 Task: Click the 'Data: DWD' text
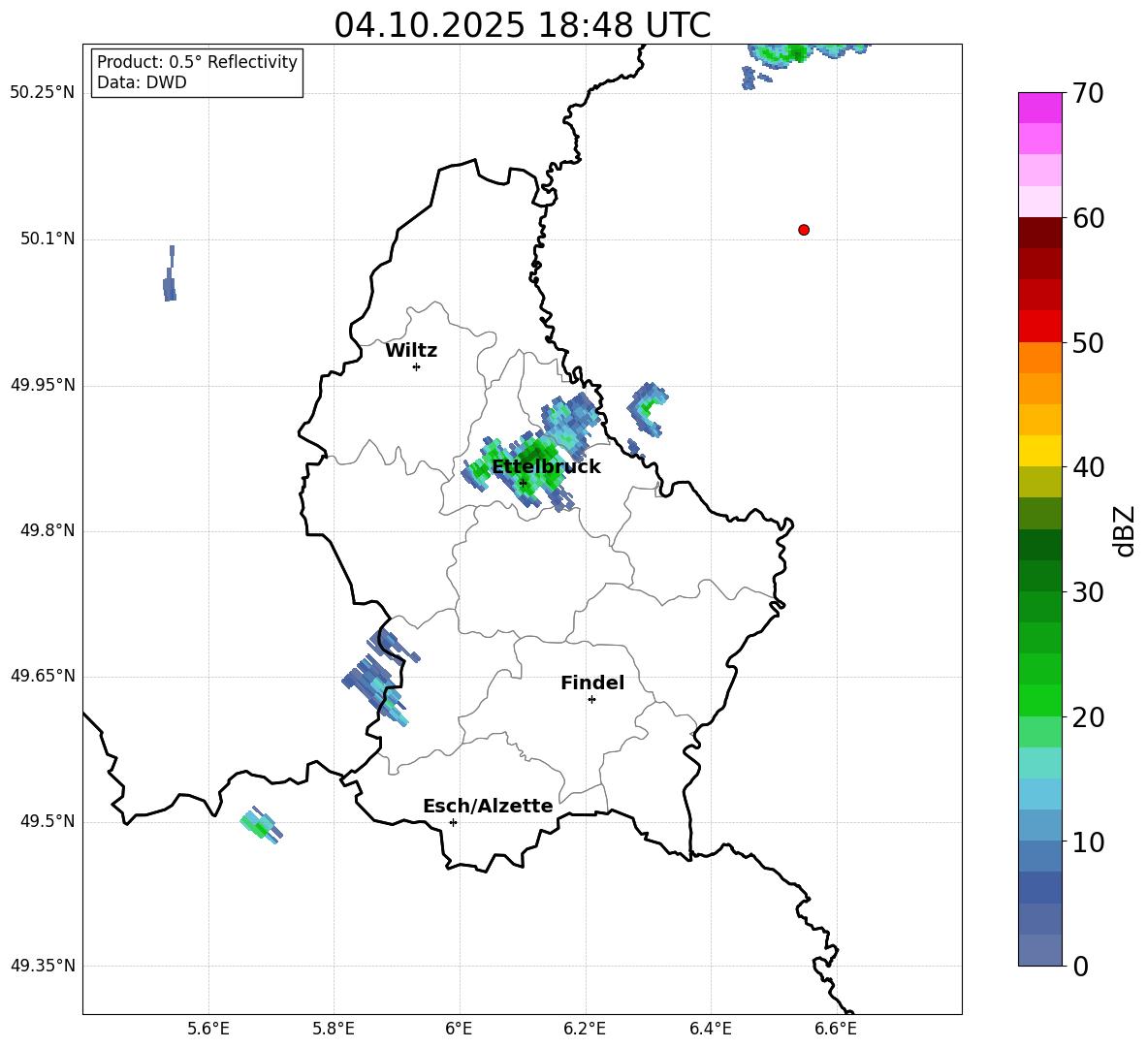point(142,82)
